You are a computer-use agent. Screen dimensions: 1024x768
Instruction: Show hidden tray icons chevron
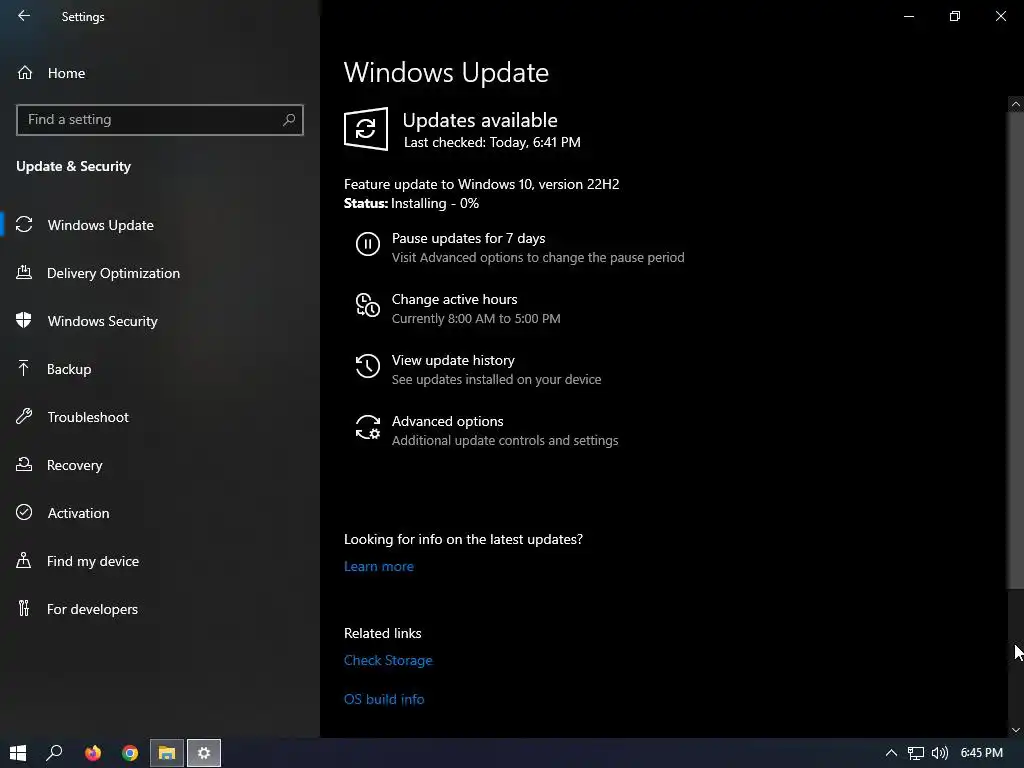pyautogui.click(x=891, y=753)
